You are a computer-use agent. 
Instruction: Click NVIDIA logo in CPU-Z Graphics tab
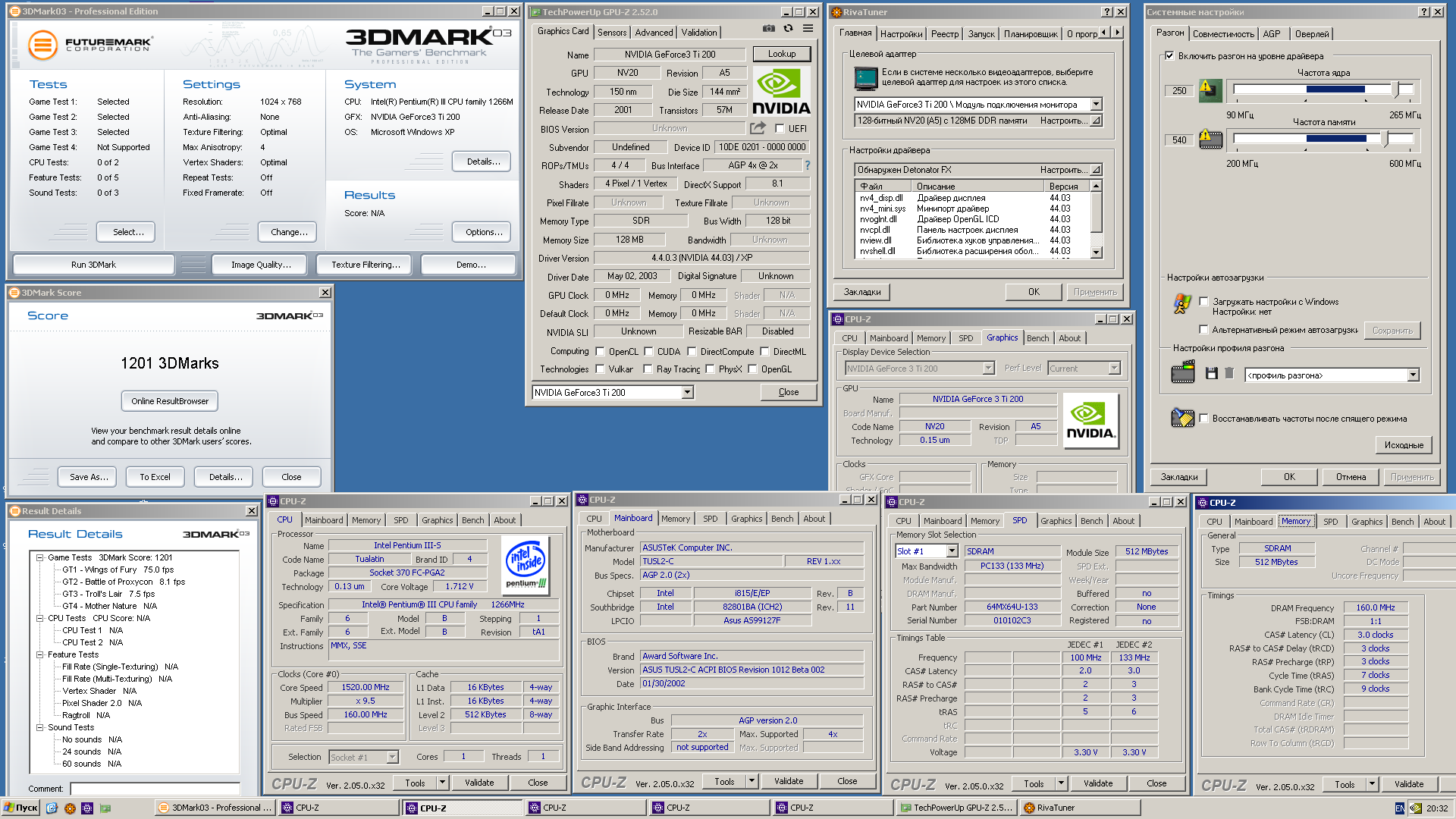tap(1090, 420)
